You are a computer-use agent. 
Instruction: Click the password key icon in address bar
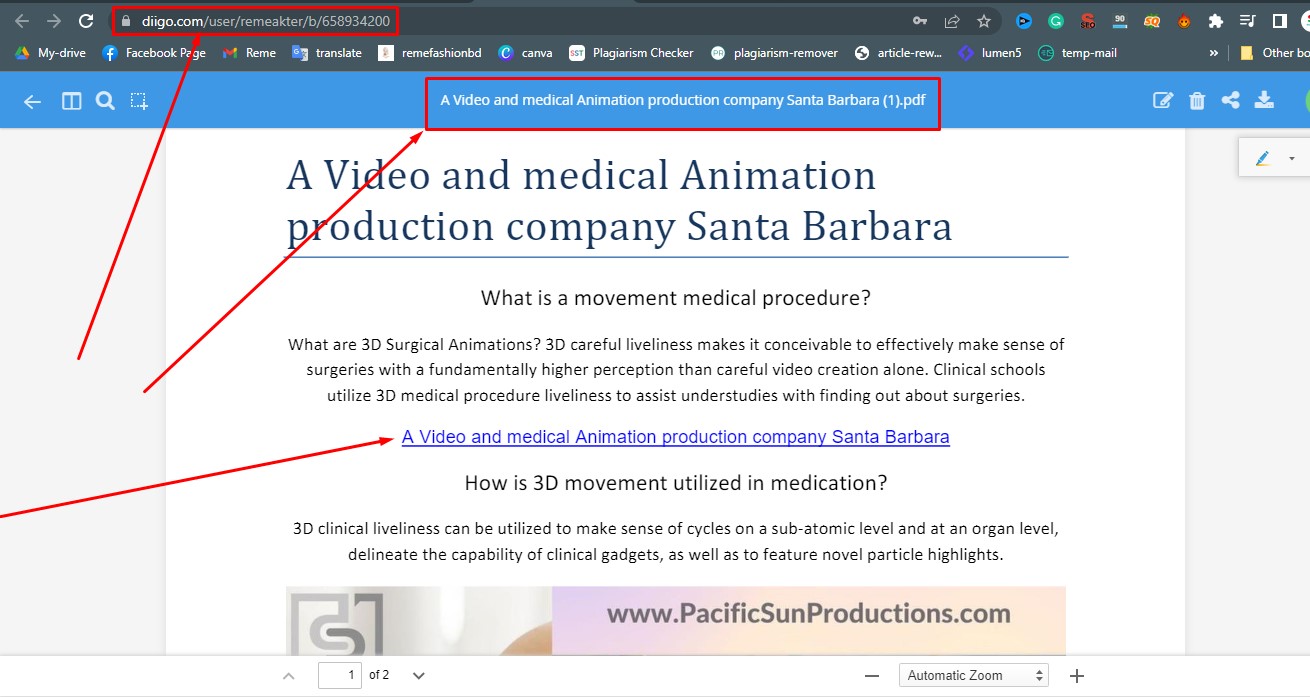pos(919,20)
